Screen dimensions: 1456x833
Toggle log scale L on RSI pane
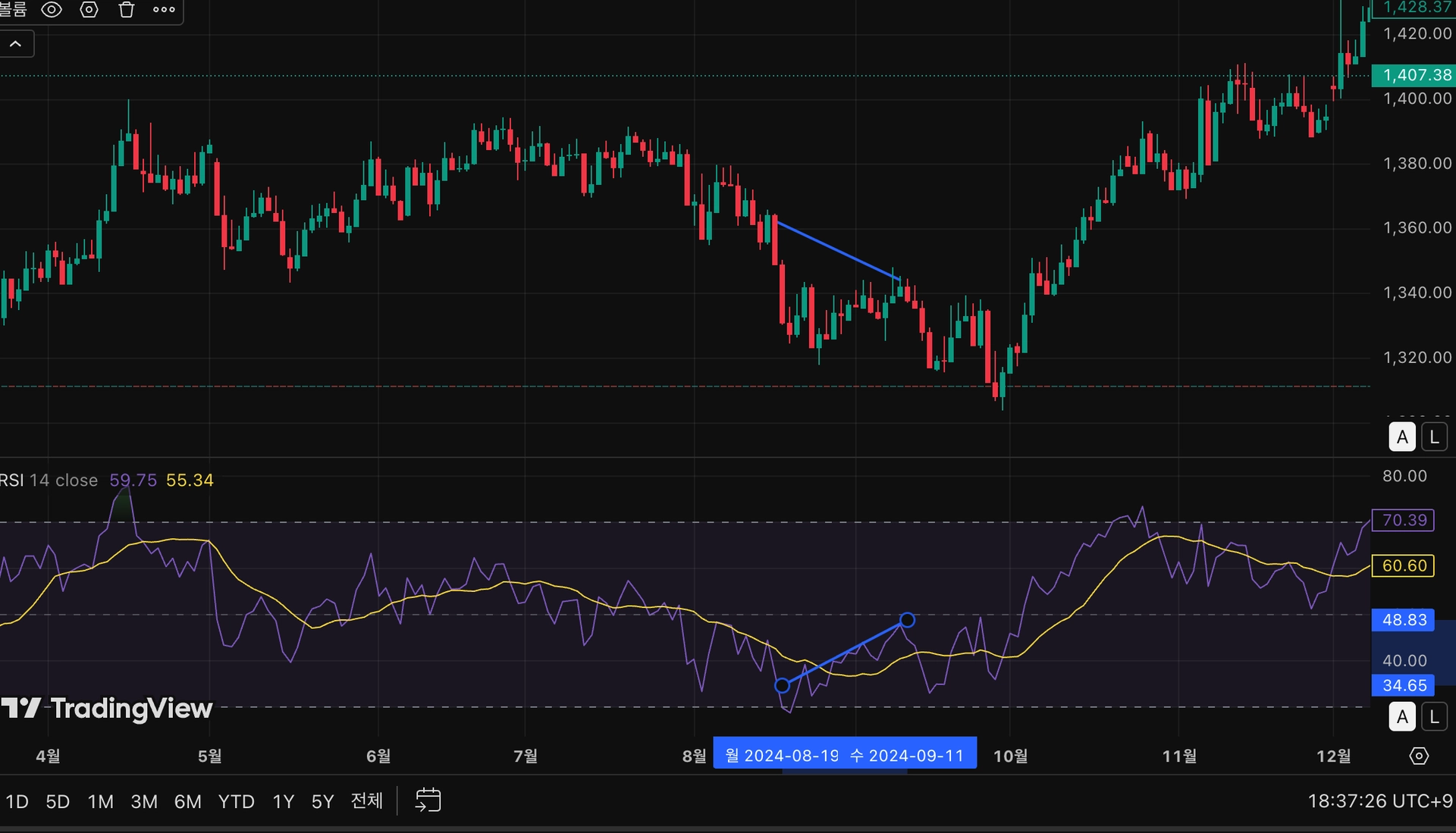click(1433, 716)
